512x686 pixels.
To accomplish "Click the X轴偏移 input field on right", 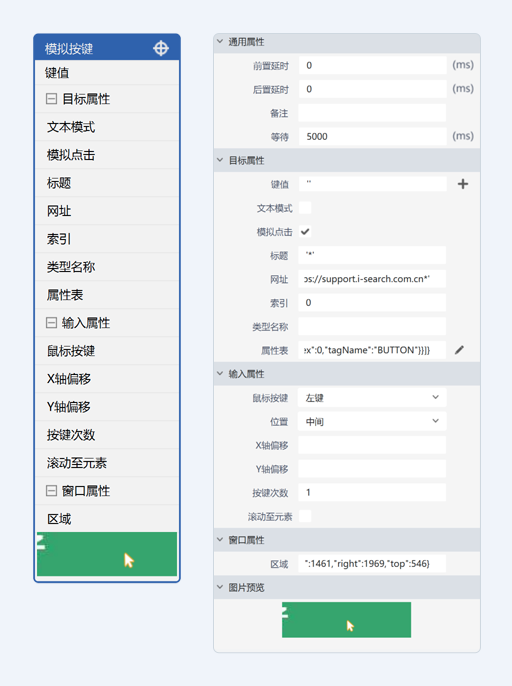I will coord(372,445).
